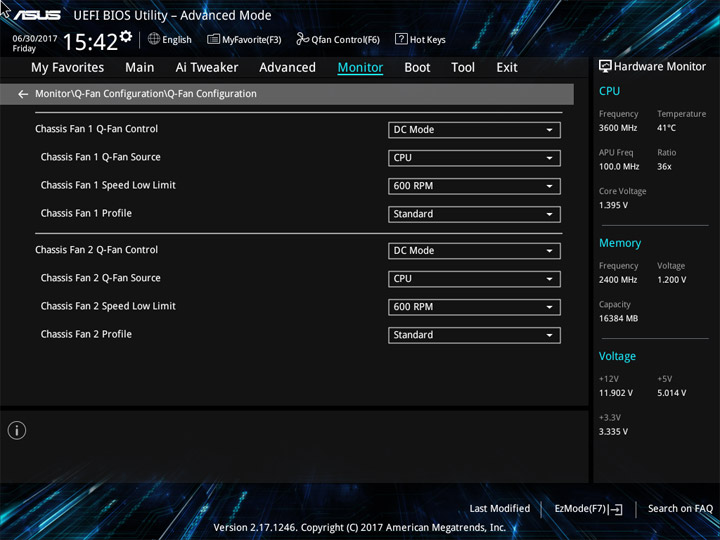
Task: Click the Chassis Fan 1 Speed Low Limit label
Action: 108,185
